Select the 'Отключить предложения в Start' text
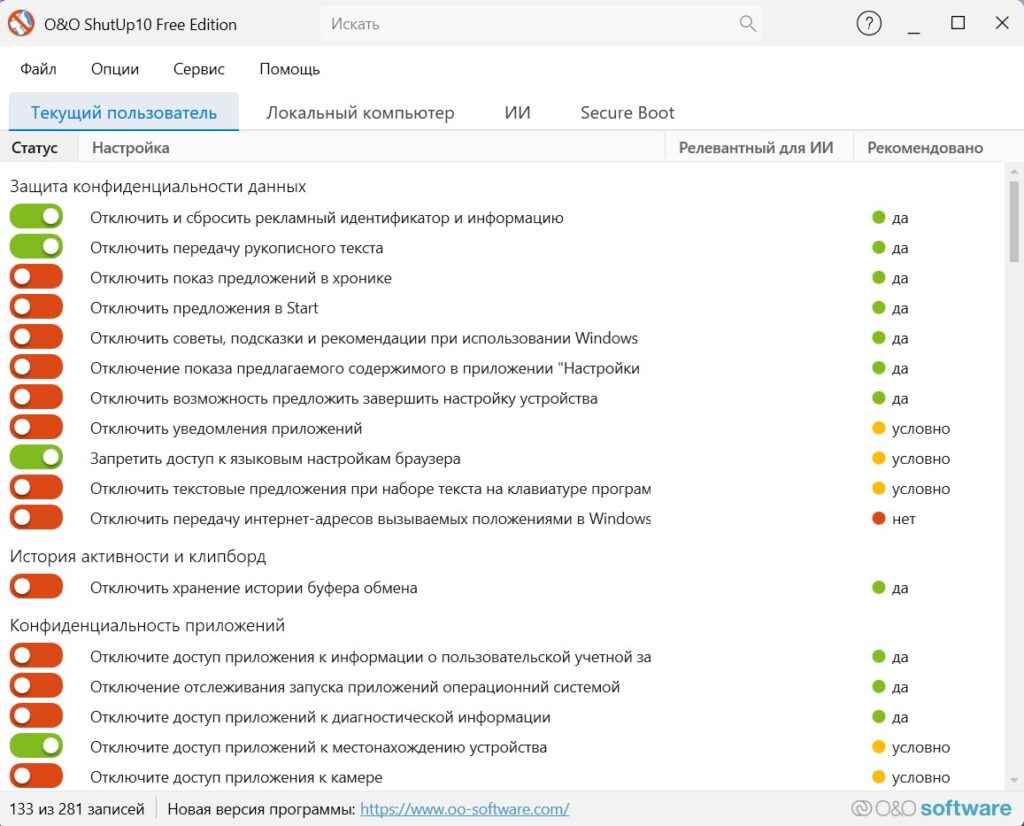Viewport: 1024px width, 826px height. [204, 308]
